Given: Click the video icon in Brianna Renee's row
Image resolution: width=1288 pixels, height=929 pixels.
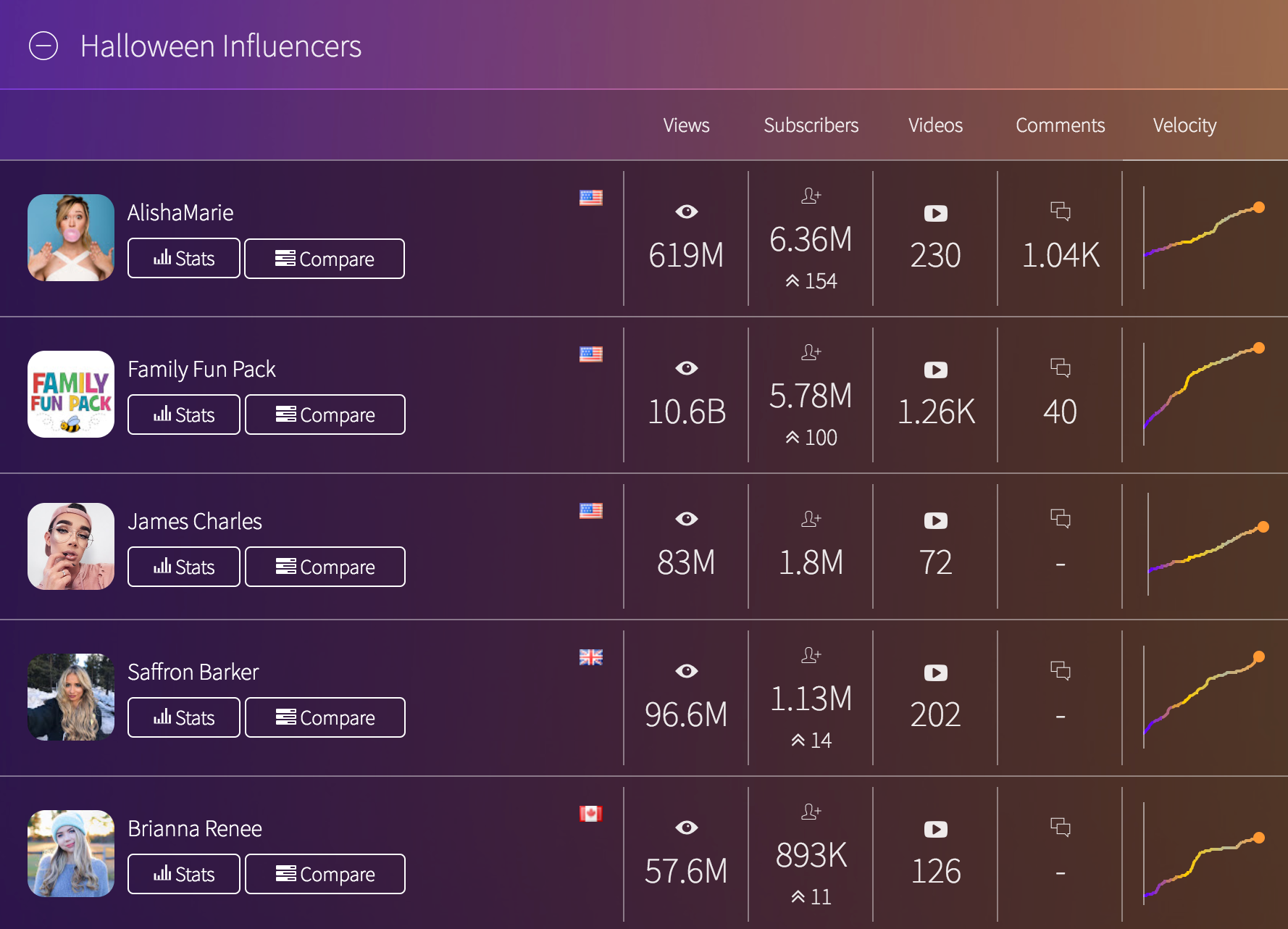Looking at the screenshot, I should click(935, 830).
